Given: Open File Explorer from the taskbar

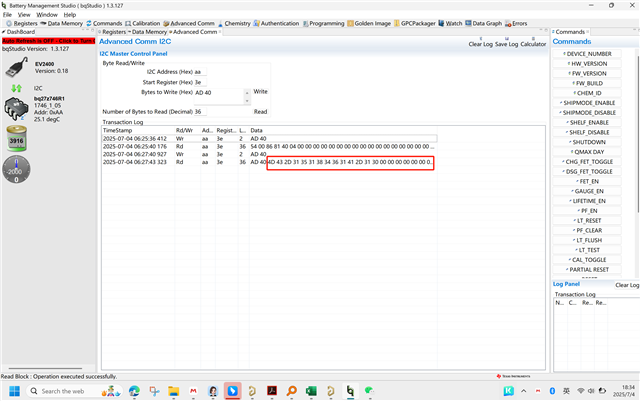Looking at the screenshot, I should (x=173, y=391).
